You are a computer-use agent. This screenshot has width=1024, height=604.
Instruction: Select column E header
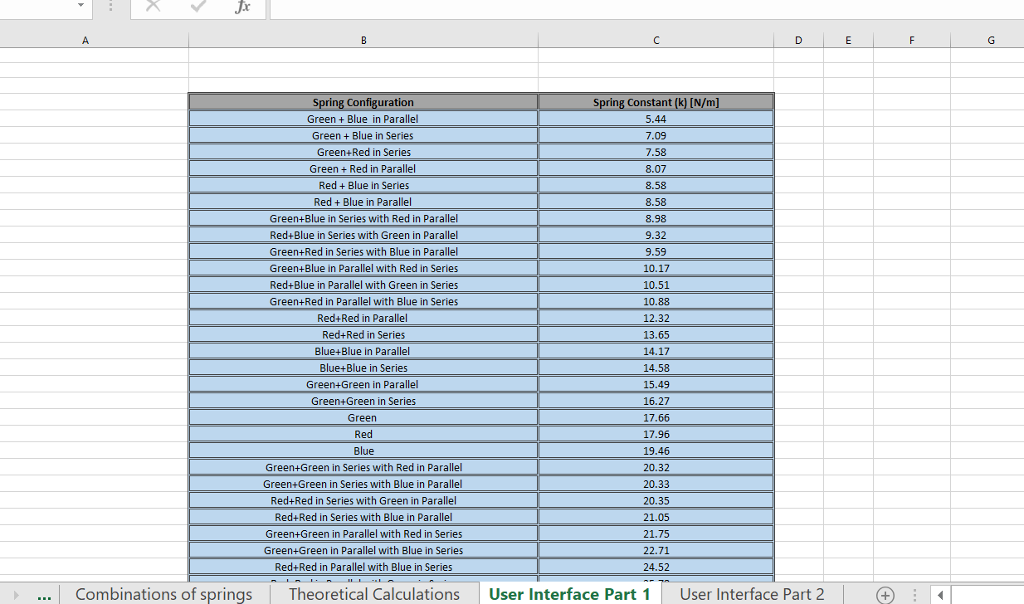coord(848,40)
